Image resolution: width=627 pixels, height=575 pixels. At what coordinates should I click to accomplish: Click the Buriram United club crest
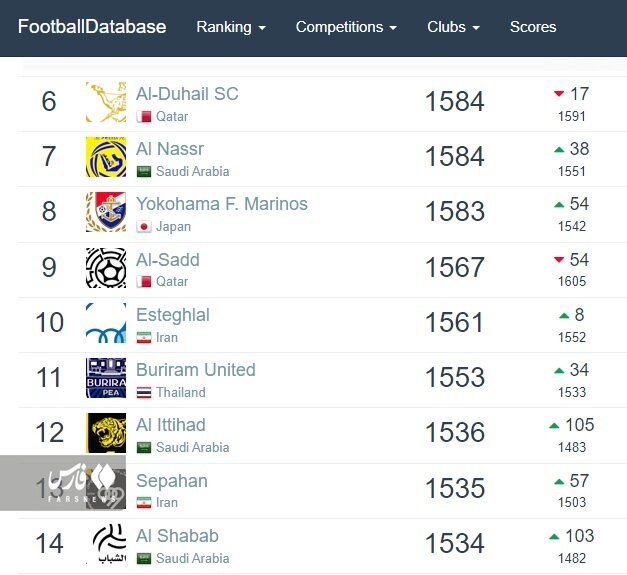(x=106, y=378)
